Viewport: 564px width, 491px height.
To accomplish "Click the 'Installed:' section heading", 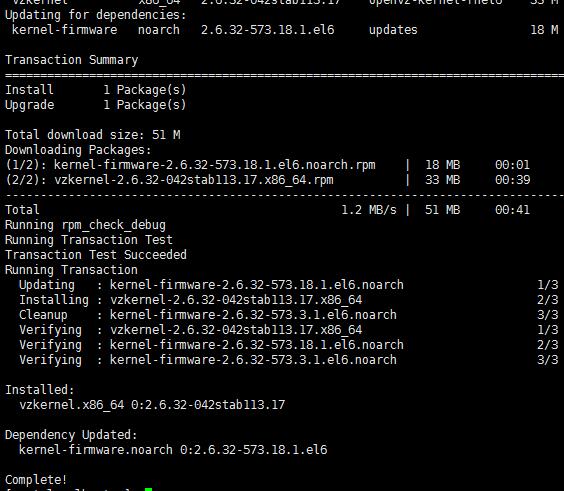I will point(40,390).
